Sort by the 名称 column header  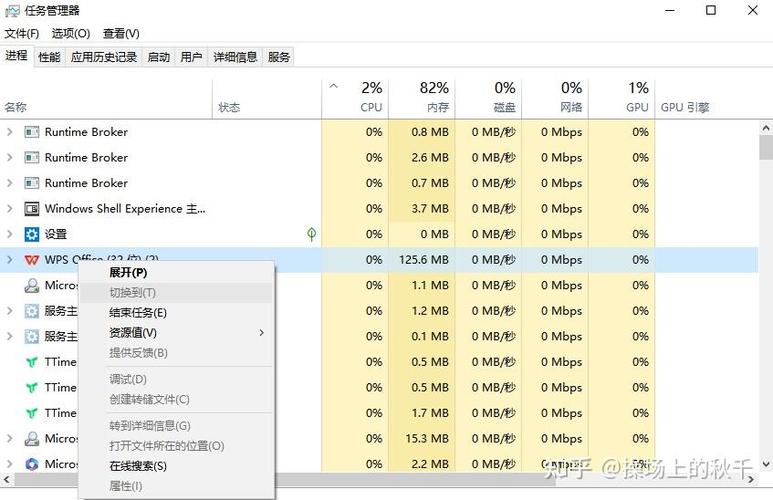106,98
